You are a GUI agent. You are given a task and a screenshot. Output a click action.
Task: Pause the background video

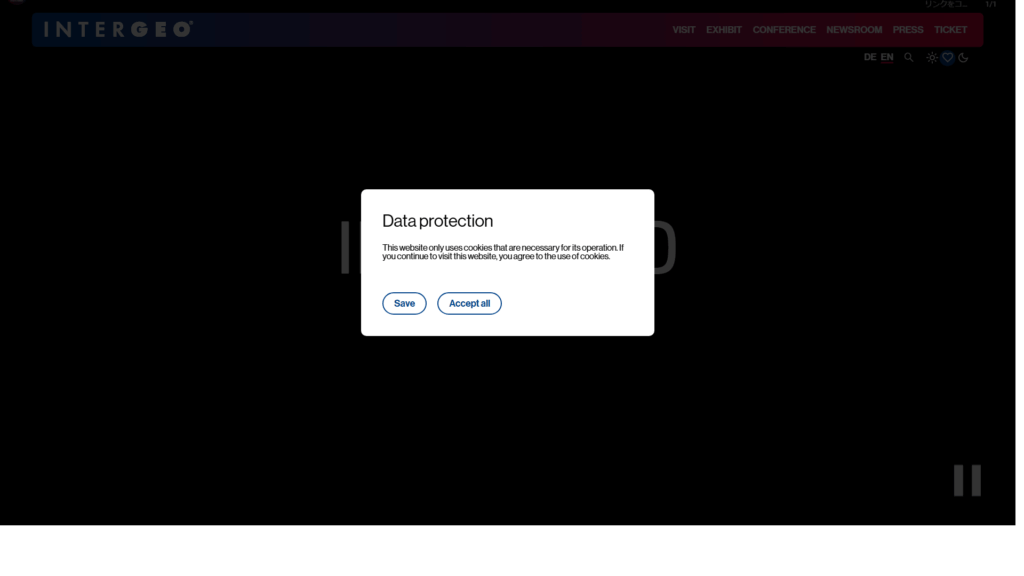pyautogui.click(x=967, y=481)
